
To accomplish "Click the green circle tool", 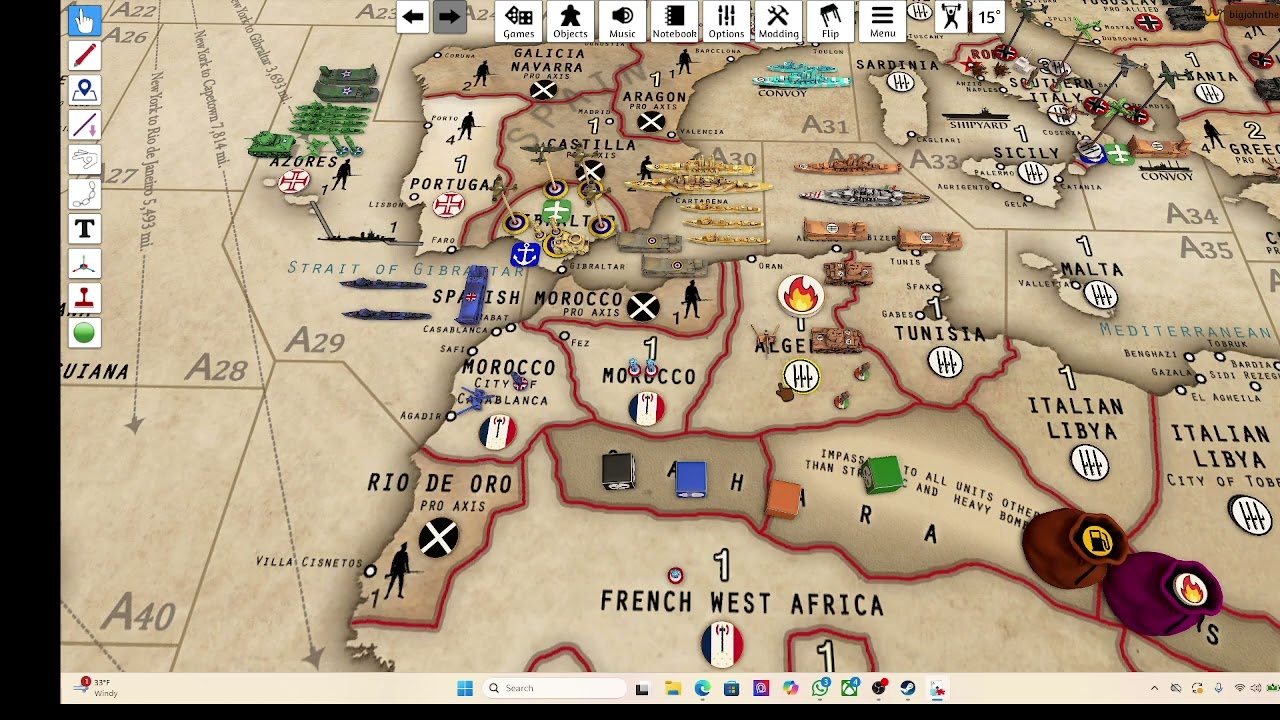I will pos(84,333).
